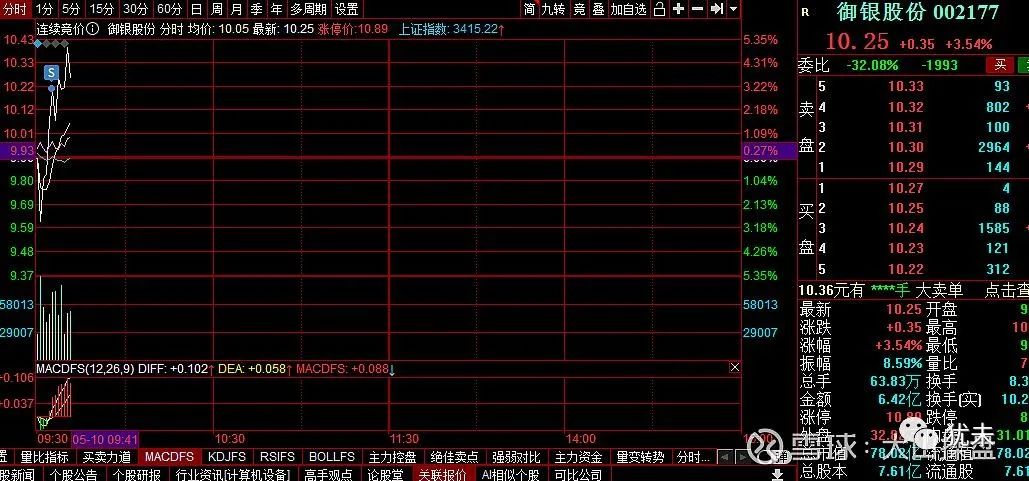Select the 买卖力道 indicator tab

(x=106, y=457)
